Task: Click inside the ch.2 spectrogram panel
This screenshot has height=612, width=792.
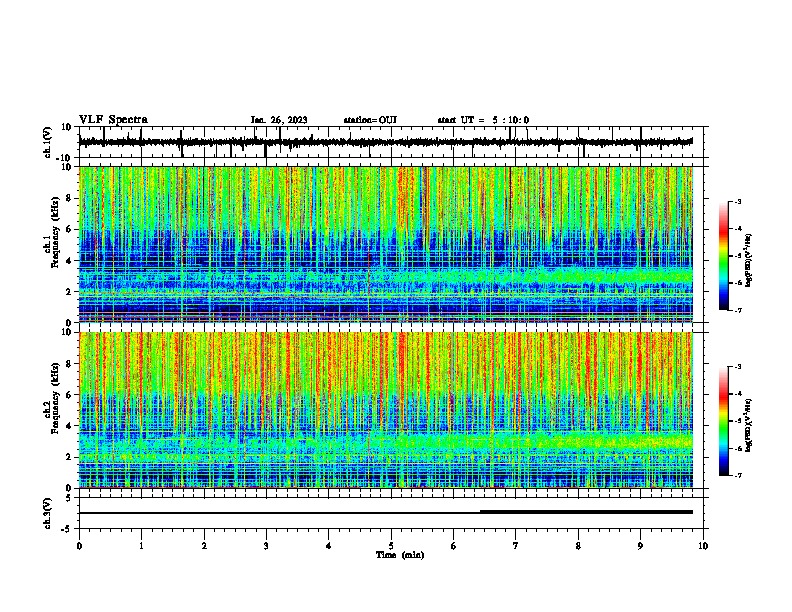Action: pos(385,410)
